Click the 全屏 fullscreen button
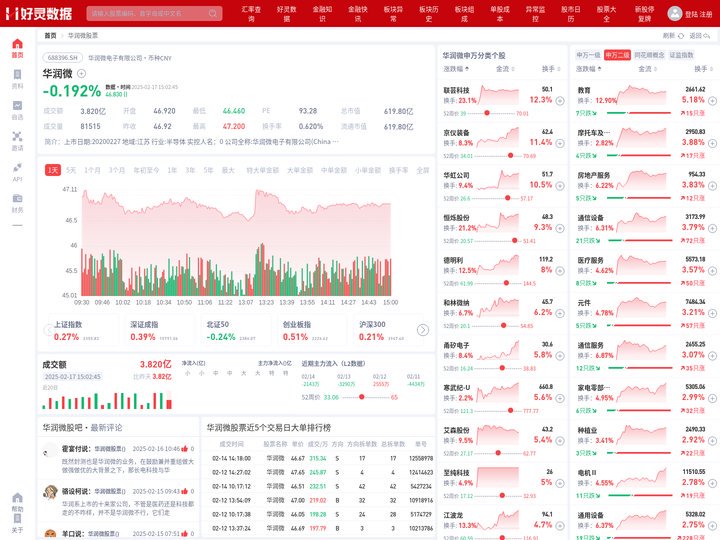 (422, 170)
